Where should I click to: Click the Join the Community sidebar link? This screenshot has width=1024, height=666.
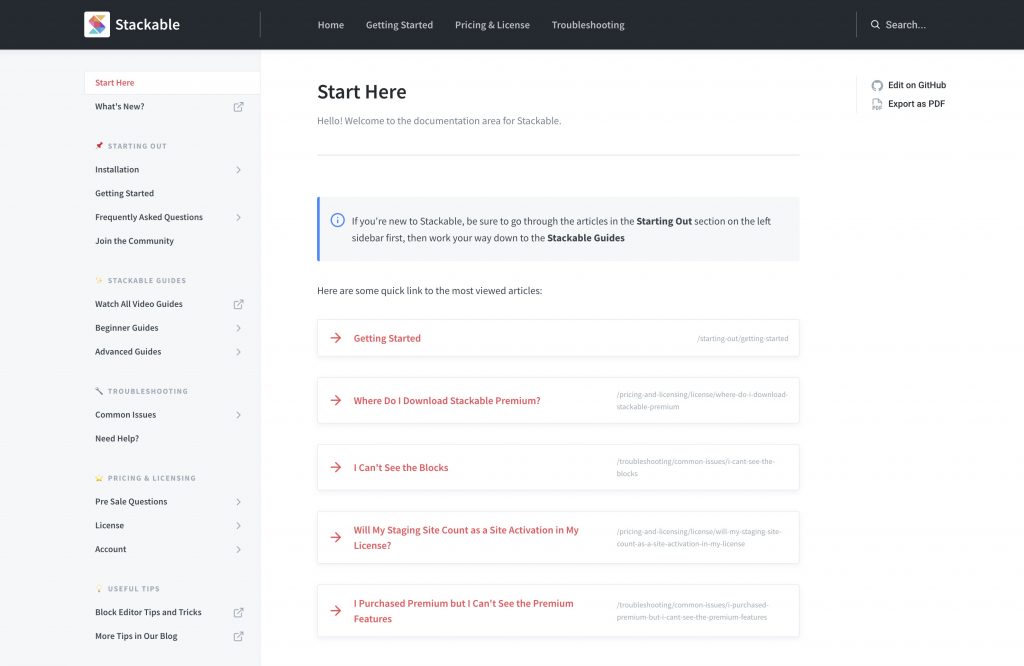coord(134,241)
